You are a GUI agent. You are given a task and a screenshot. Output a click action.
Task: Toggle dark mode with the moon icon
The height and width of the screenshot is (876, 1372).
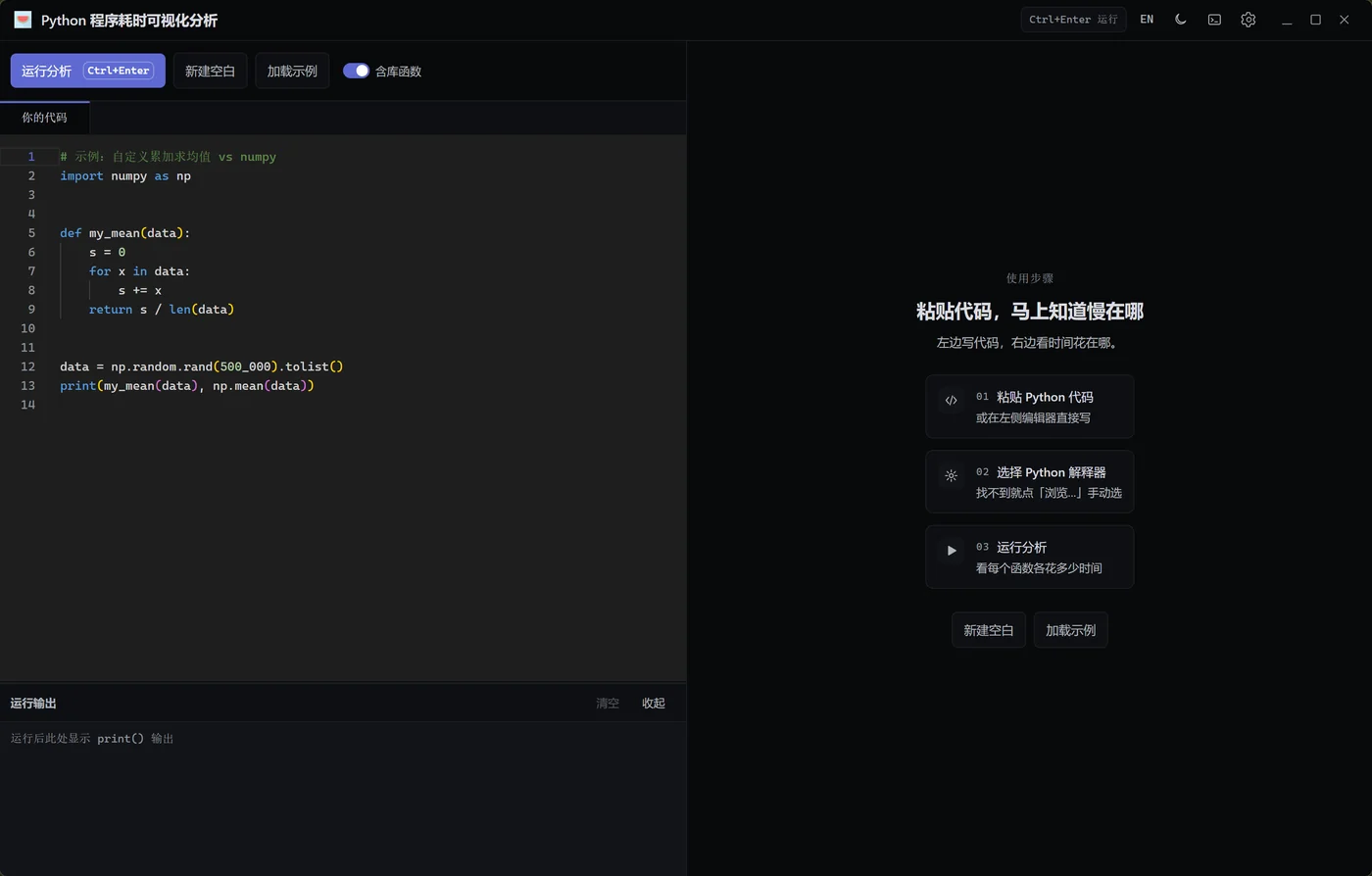[1181, 20]
